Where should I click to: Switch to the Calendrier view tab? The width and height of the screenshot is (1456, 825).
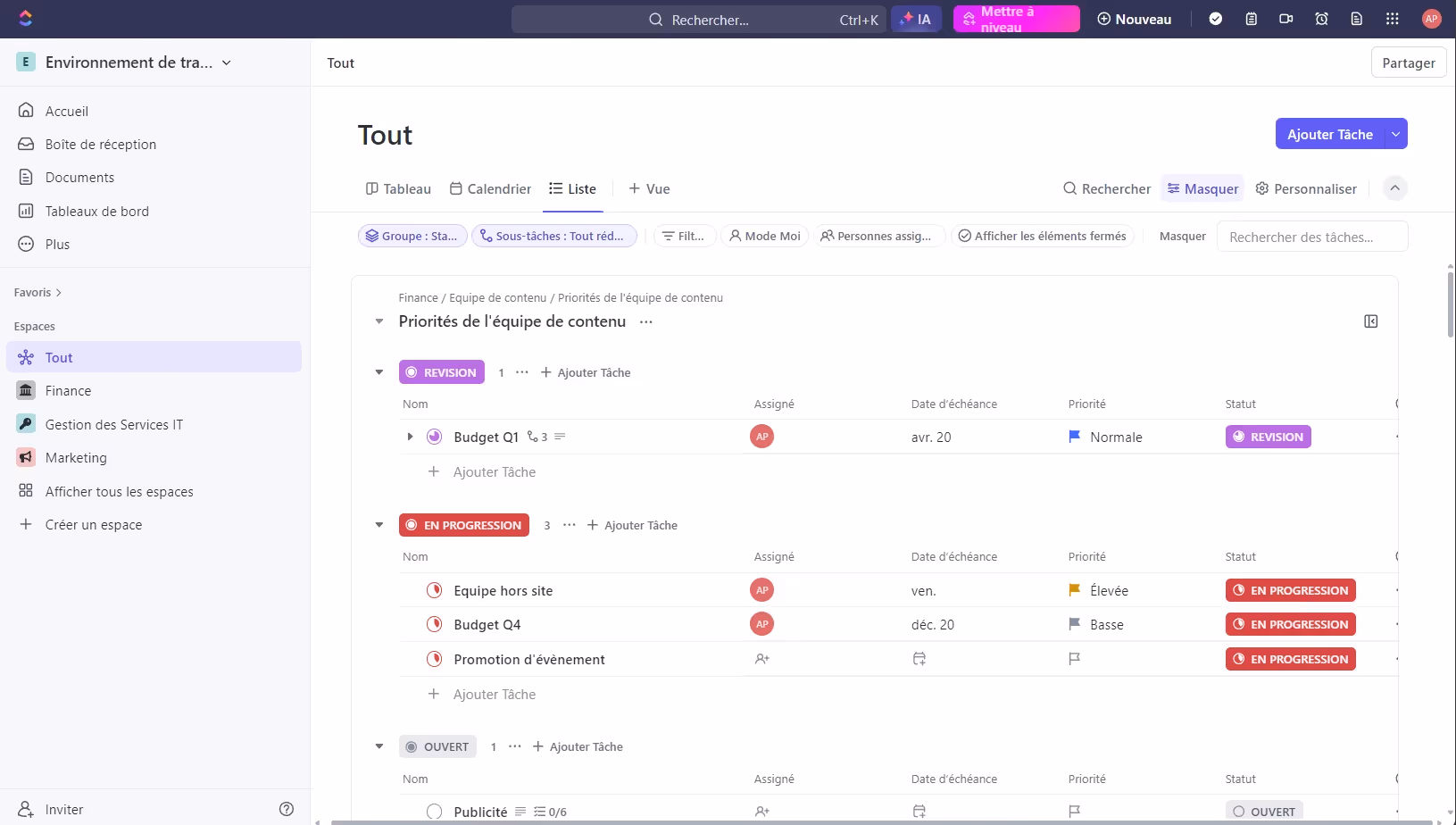coord(490,188)
